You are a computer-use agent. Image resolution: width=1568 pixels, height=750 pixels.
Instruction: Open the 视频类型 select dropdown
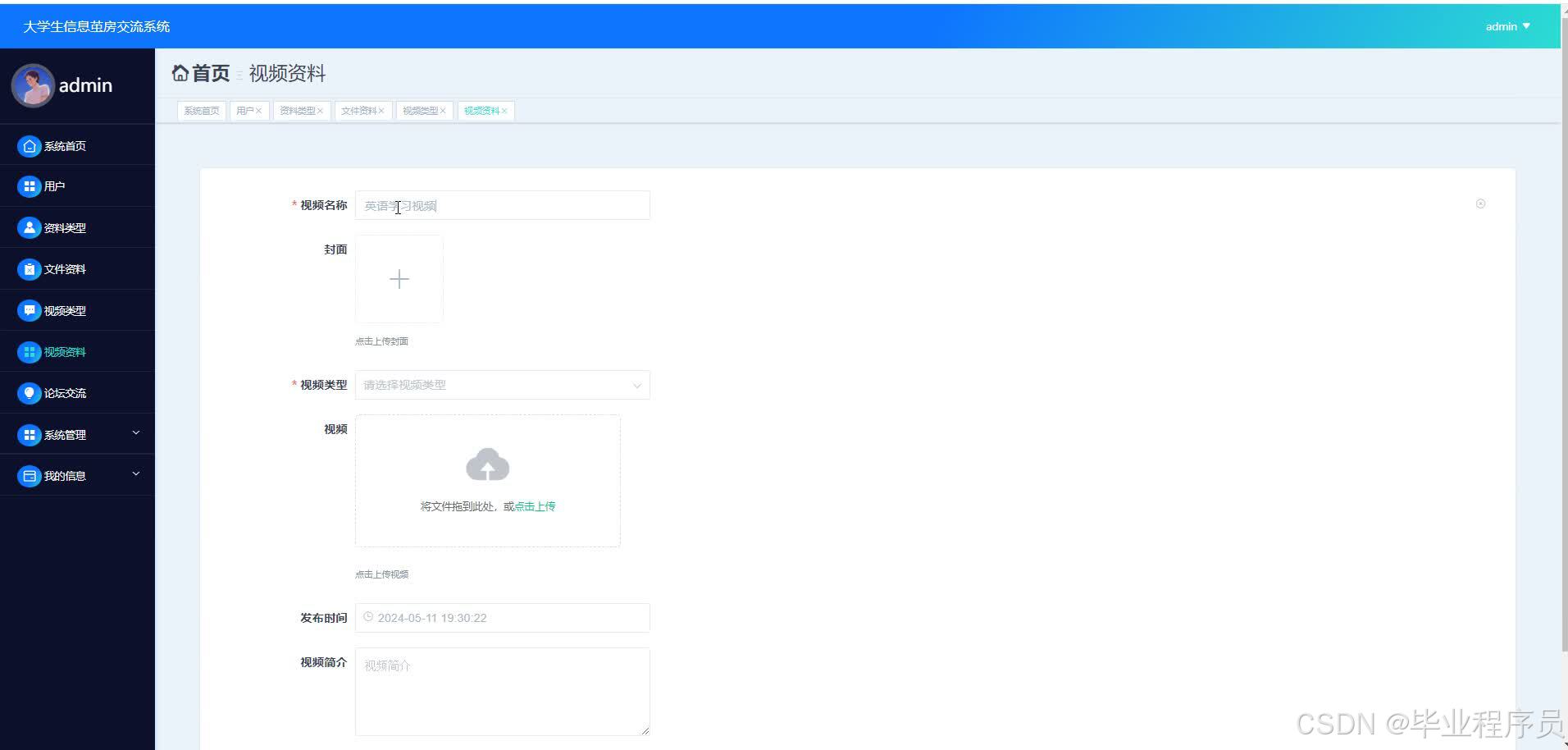[x=503, y=385]
